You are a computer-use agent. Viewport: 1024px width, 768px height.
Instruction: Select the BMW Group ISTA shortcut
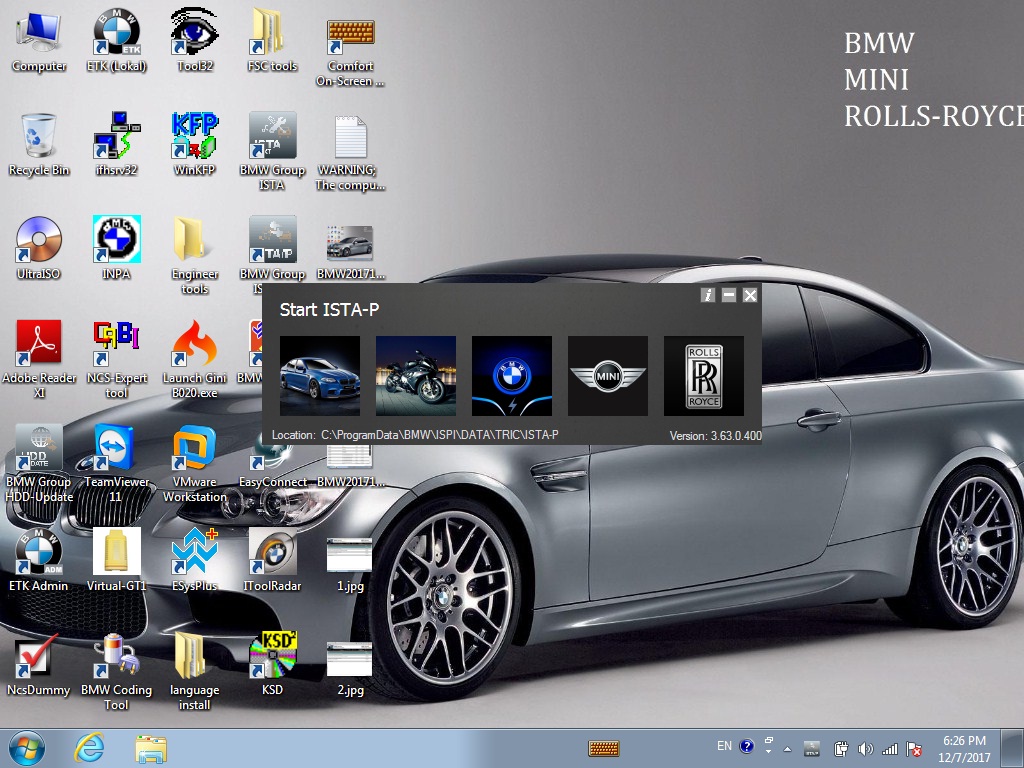(272, 152)
